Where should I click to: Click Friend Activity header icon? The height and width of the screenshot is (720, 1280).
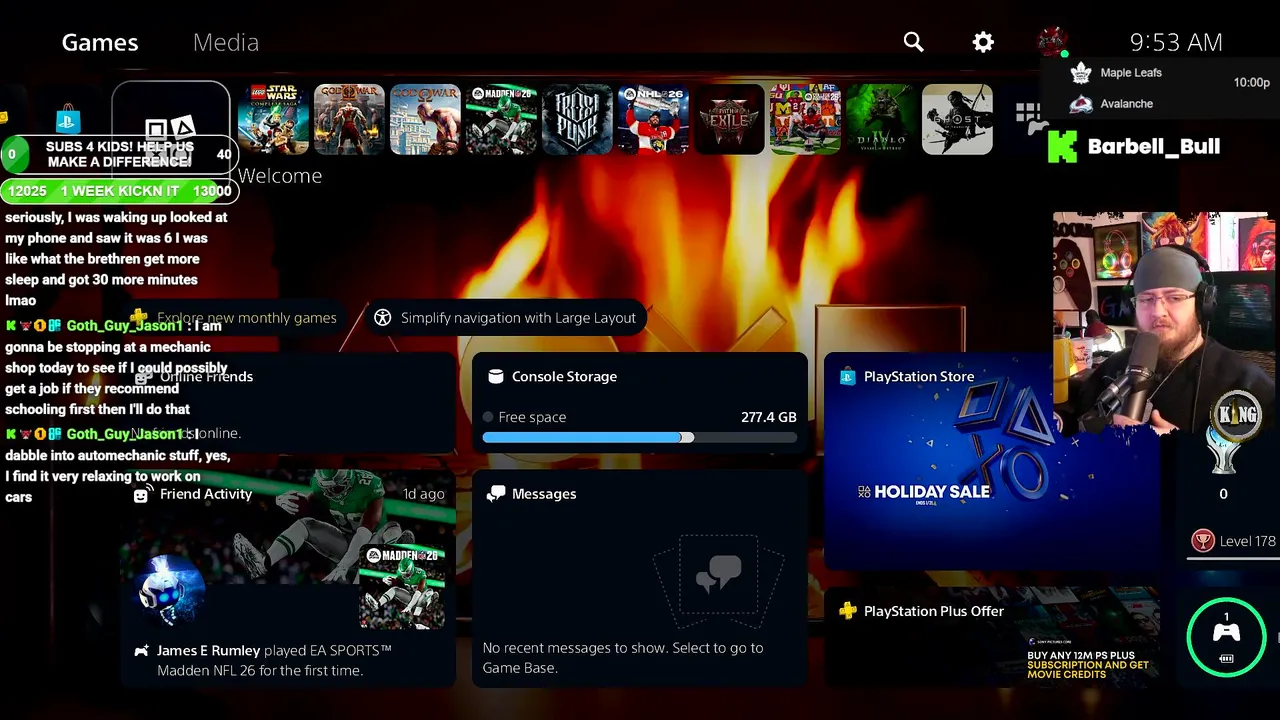click(x=141, y=494)
